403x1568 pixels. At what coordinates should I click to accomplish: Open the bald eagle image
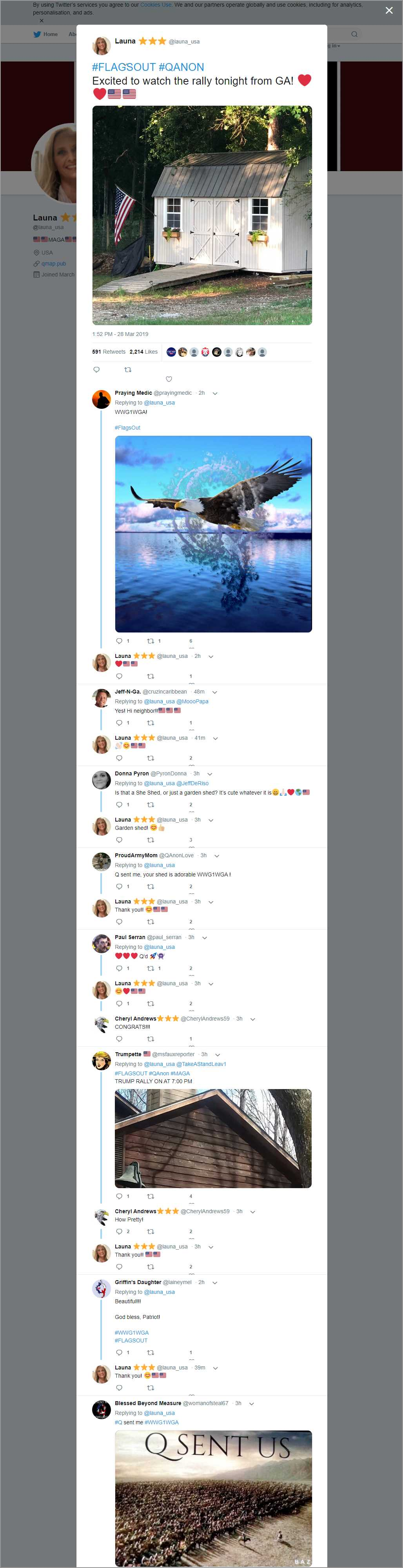click(213, 534)
